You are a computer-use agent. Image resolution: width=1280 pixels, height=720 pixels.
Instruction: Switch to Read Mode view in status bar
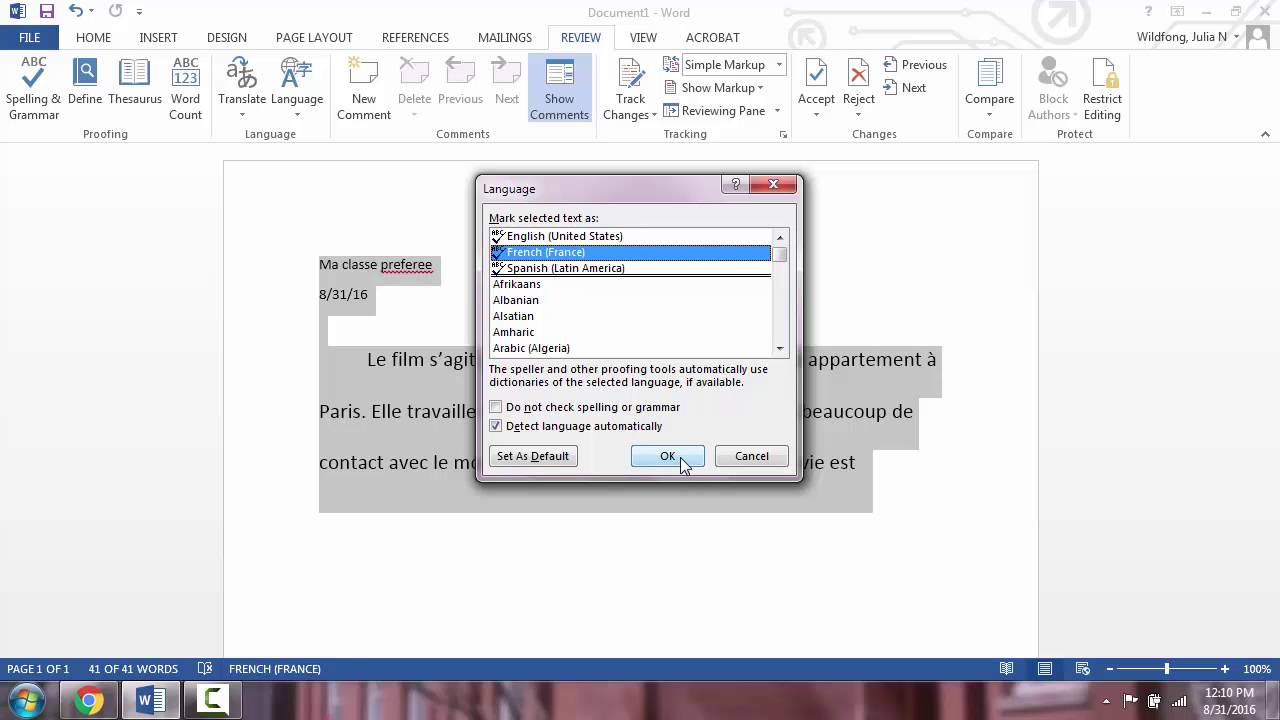click(x=1007, y=669)
